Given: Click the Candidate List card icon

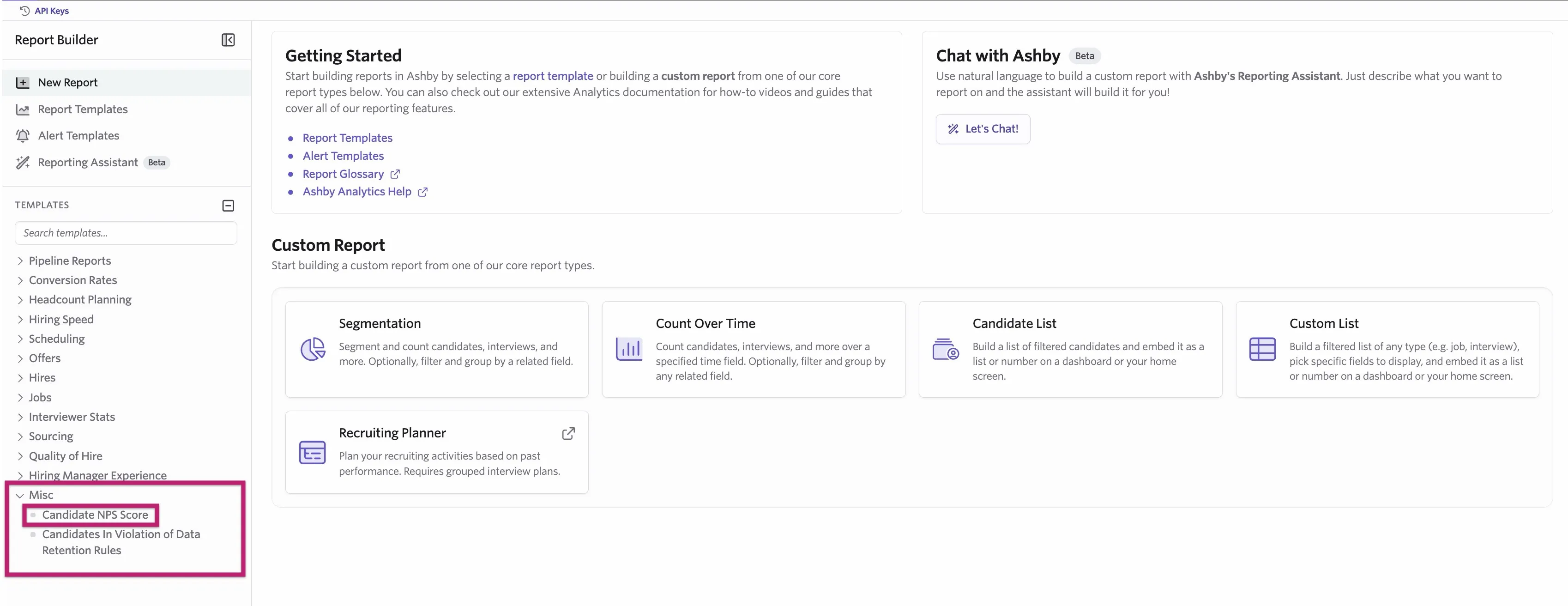Looking at the screenshot, I should tap(945, 349).
